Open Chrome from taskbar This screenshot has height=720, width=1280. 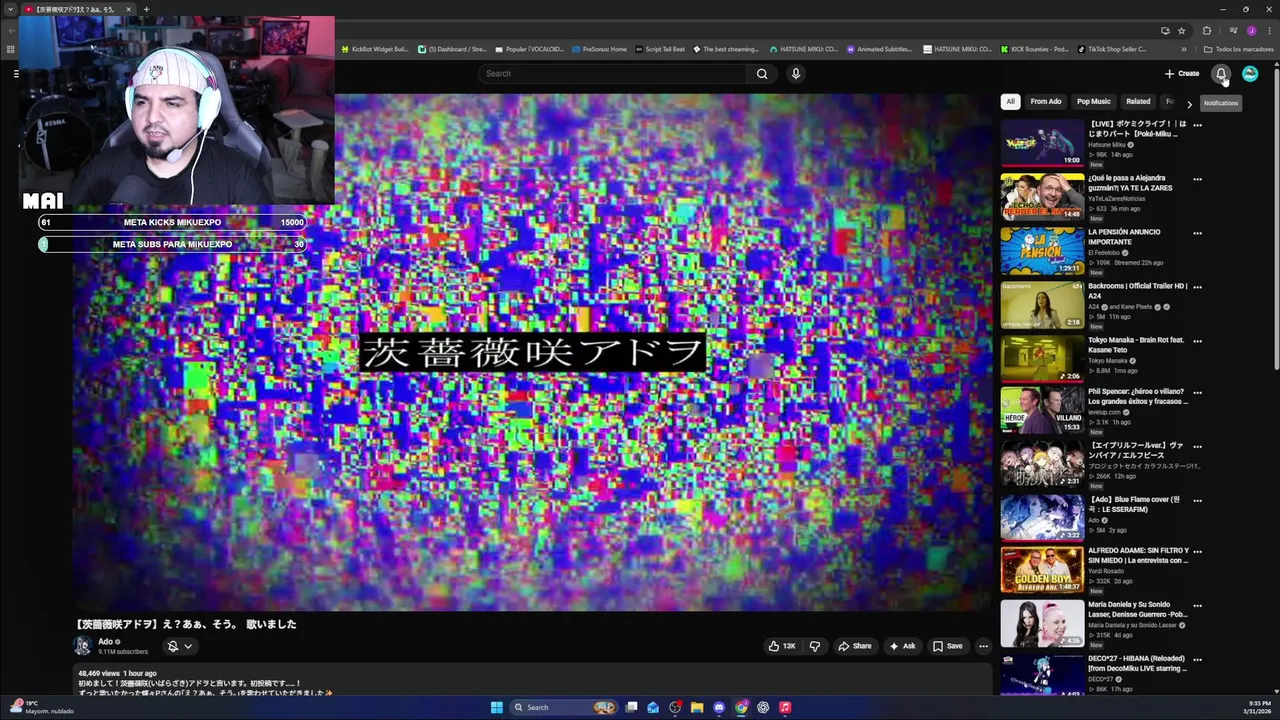click(x=741, y=707)
